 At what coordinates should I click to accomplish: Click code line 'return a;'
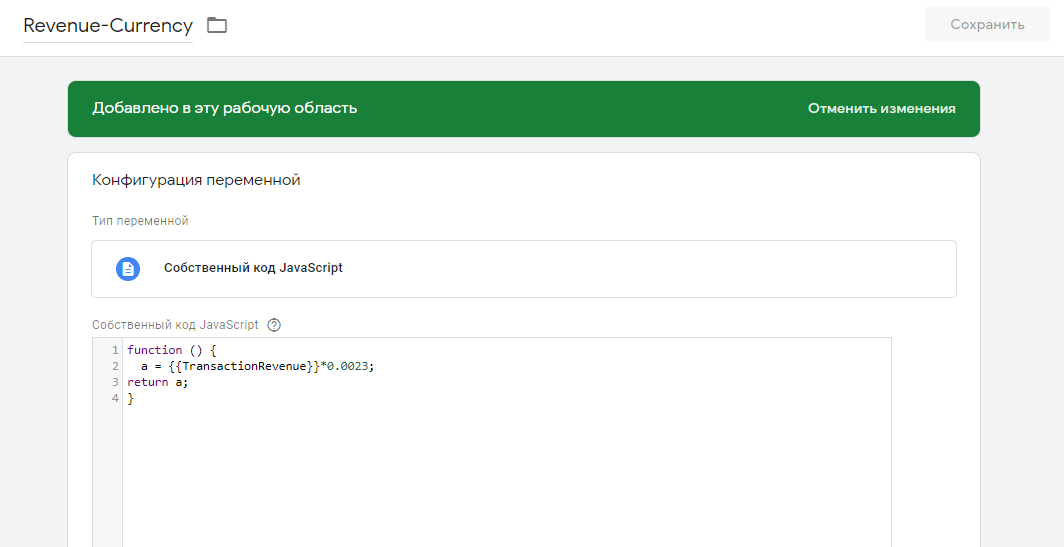pos(157,383)
